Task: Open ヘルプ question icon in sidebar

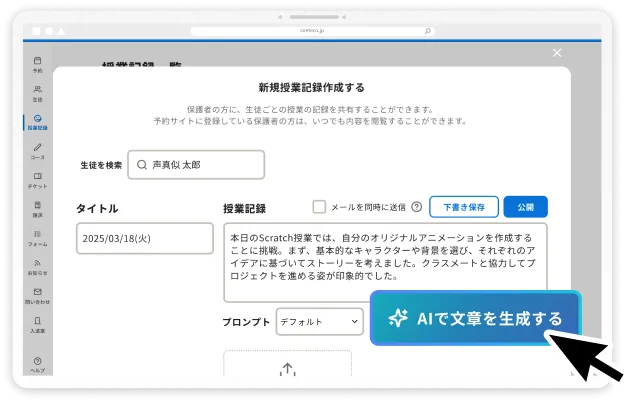Action: point(38,361)
